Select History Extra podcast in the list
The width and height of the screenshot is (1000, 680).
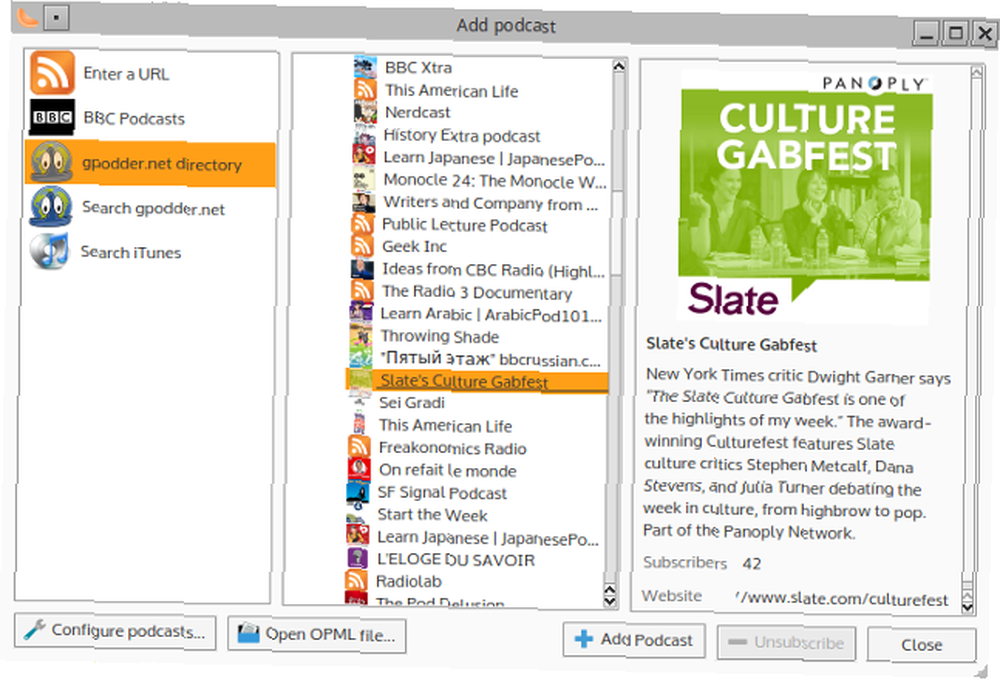[x=462, y=136]
